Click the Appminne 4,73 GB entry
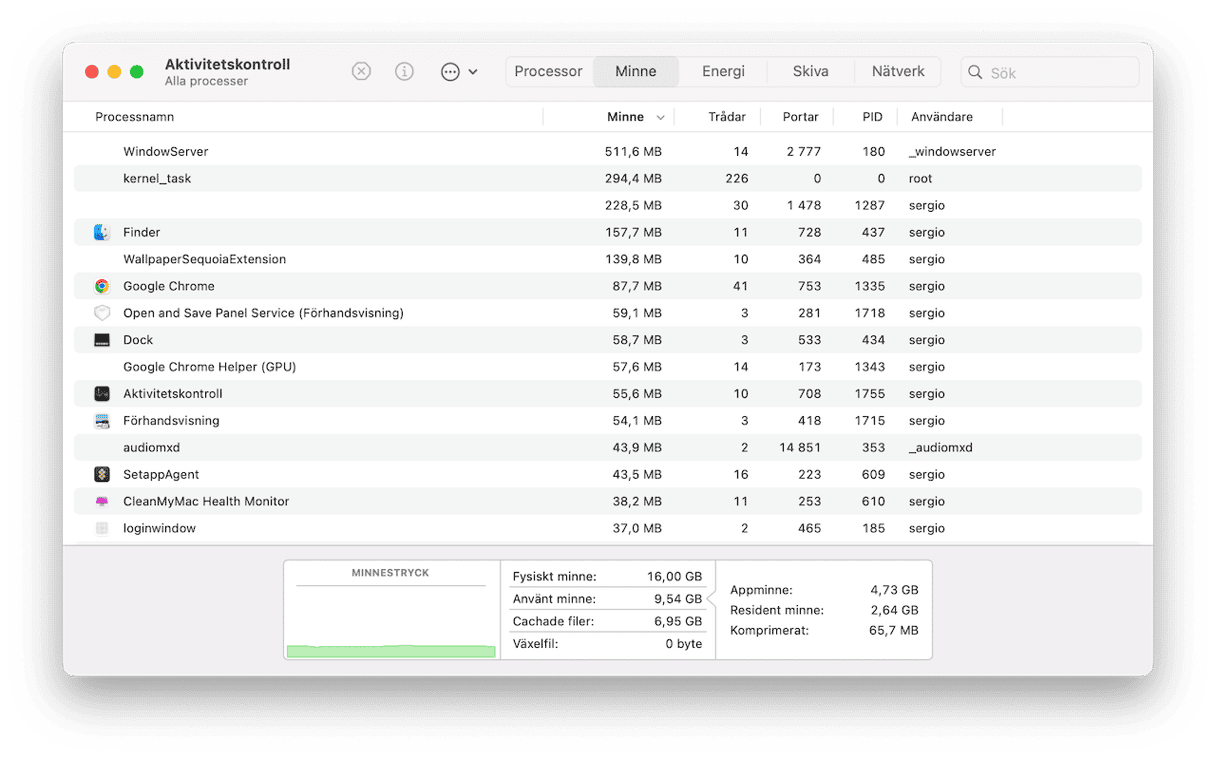Image resolution: width=1216 pixels, height=759 pixels. [x=824, y=590]
